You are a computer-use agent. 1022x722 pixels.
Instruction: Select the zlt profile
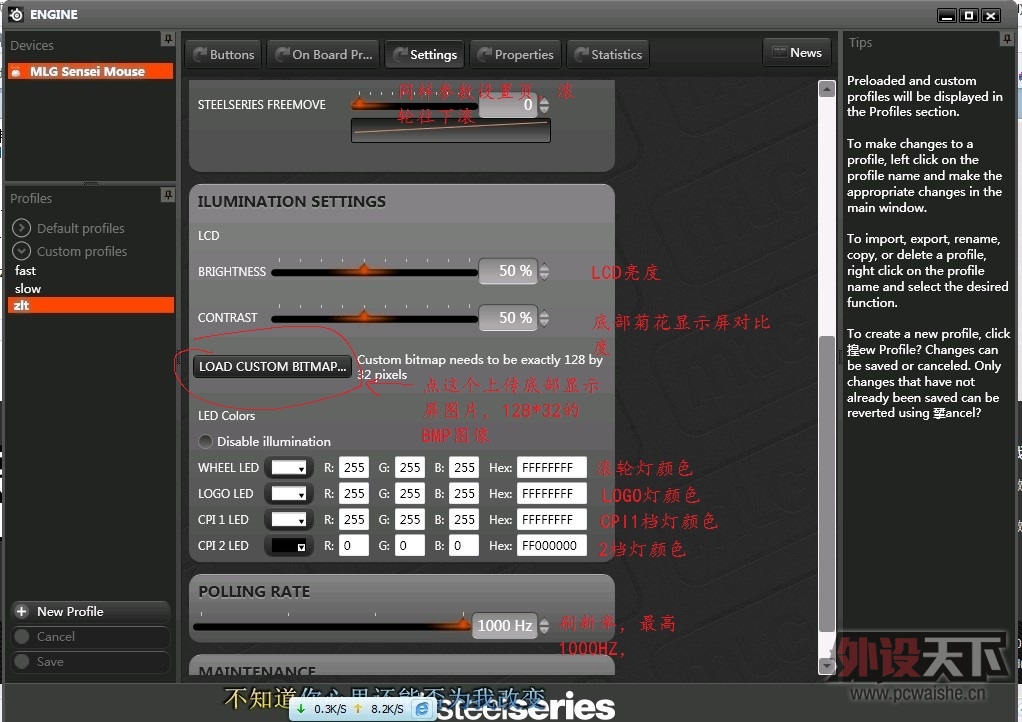click(x=91, y=305)
